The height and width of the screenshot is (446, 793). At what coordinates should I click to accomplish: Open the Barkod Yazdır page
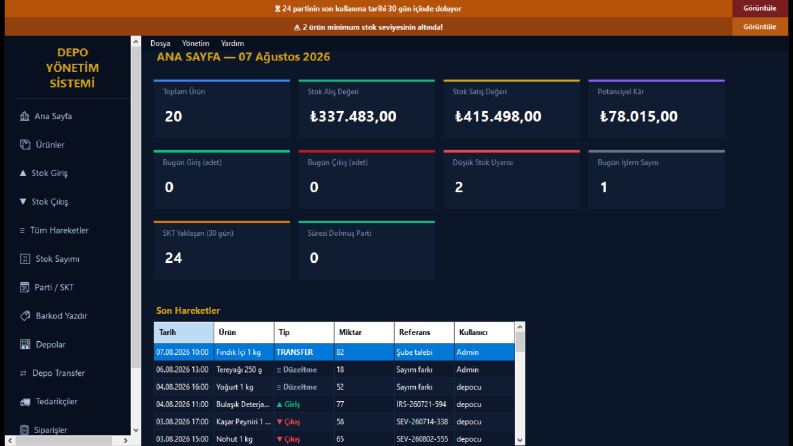(62, 316)
